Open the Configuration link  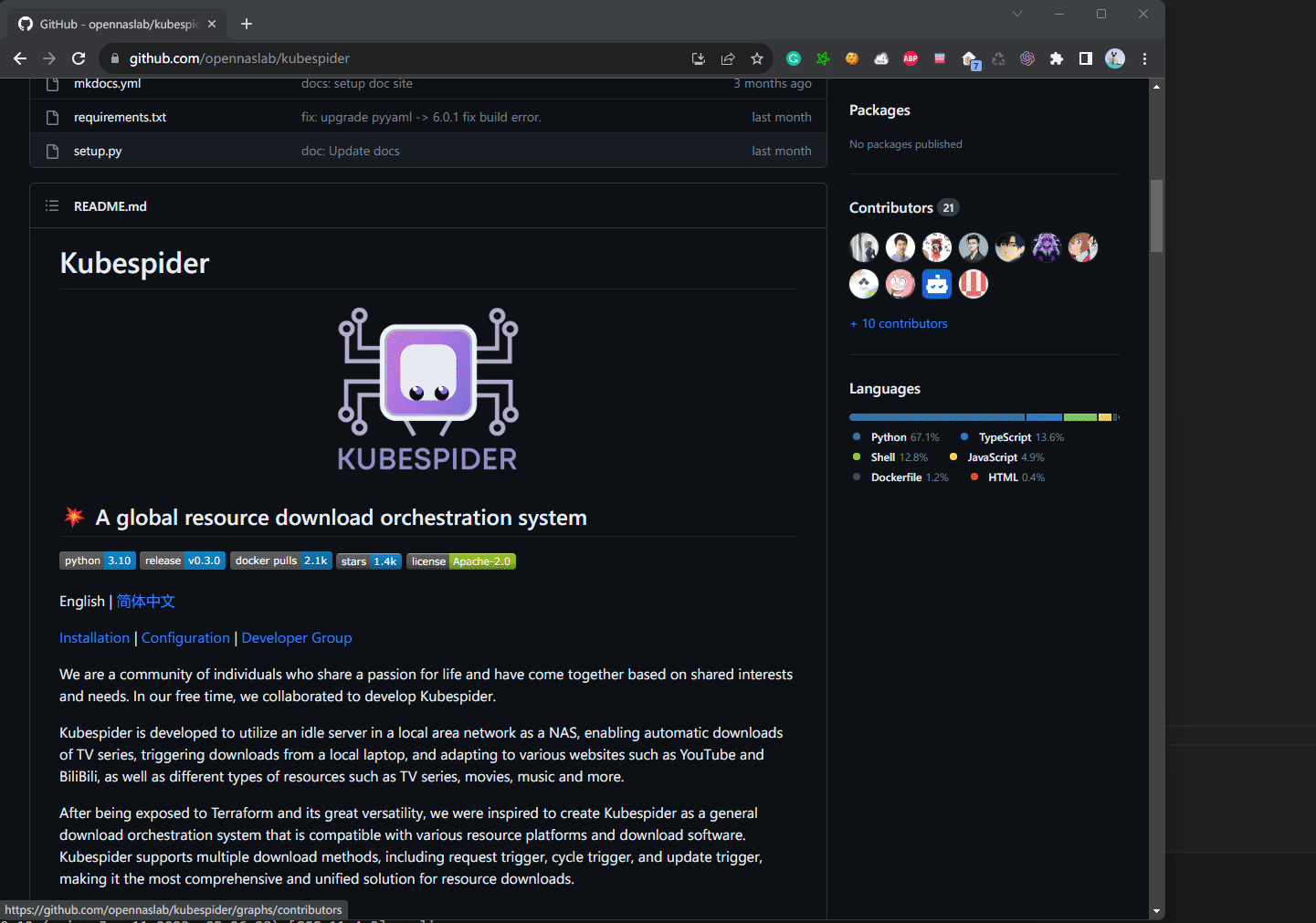(185, 637)
